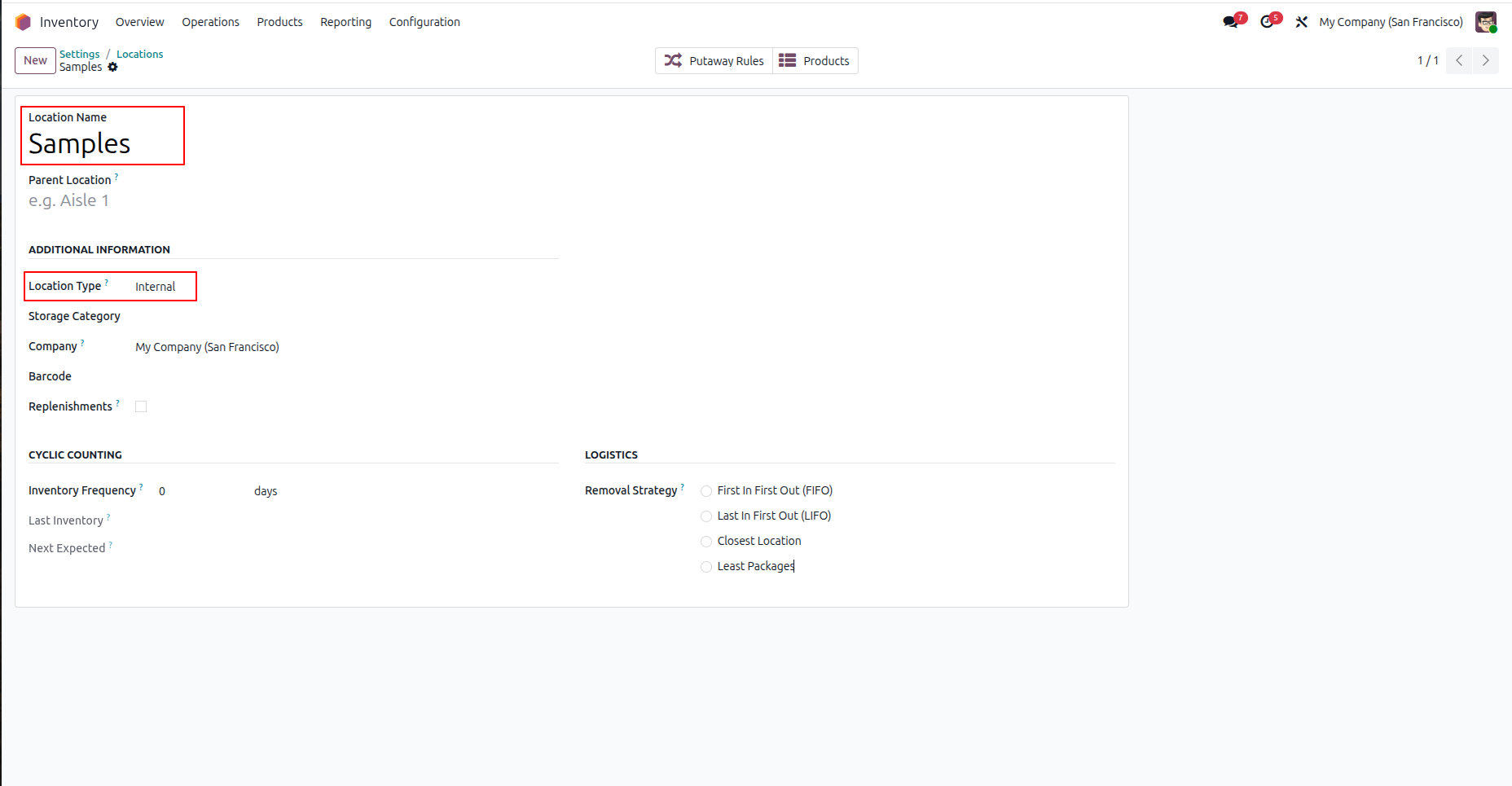This screenshot has height=786, width=1512.
Task: Click the debug tools wrench icon
Action: point(1302,22)
